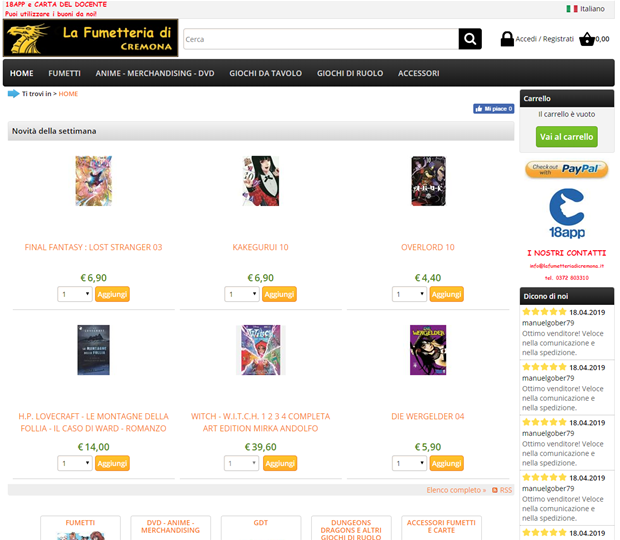Click the green Vai al carrello button
The height and width of the screenshot is (540, 620).
point(567,137)
